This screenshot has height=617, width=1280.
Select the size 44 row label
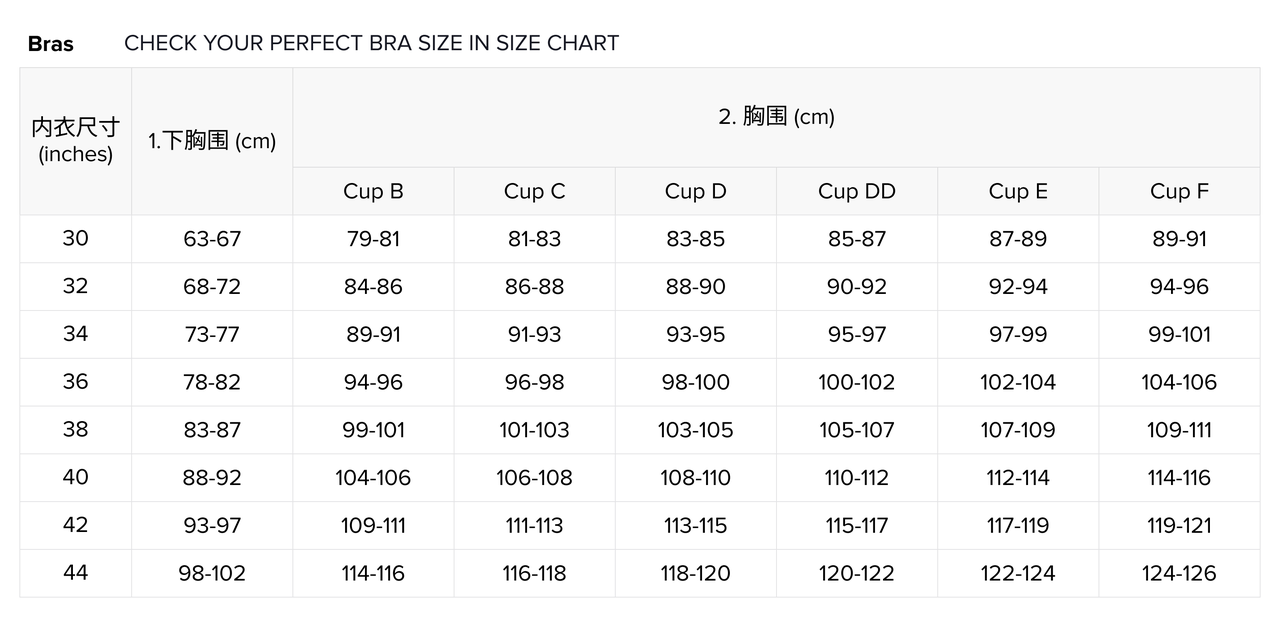(x=75, y=573)
